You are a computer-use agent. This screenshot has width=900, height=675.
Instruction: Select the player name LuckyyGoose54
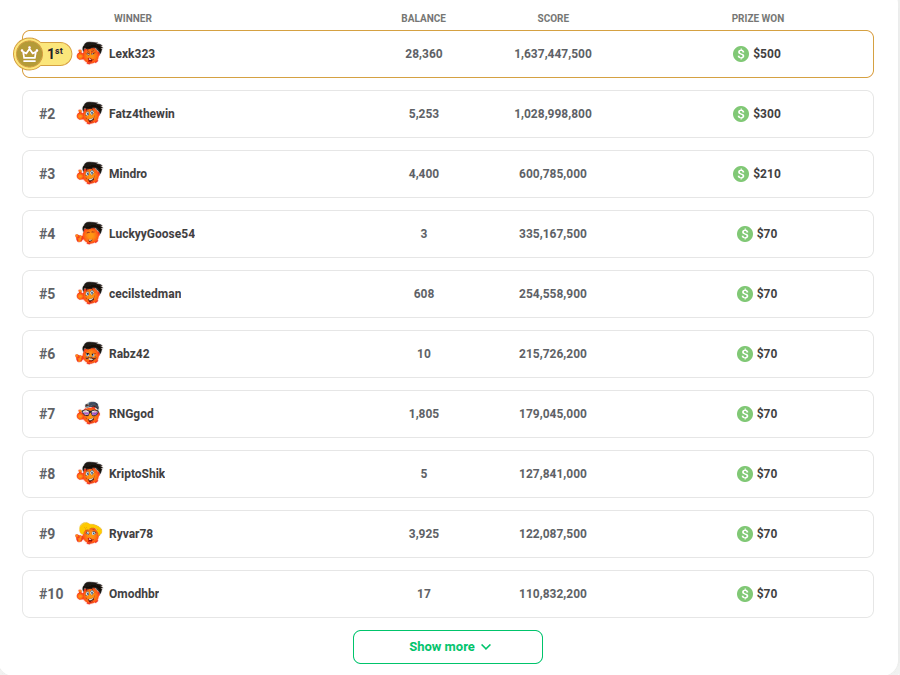click(152, 234)
